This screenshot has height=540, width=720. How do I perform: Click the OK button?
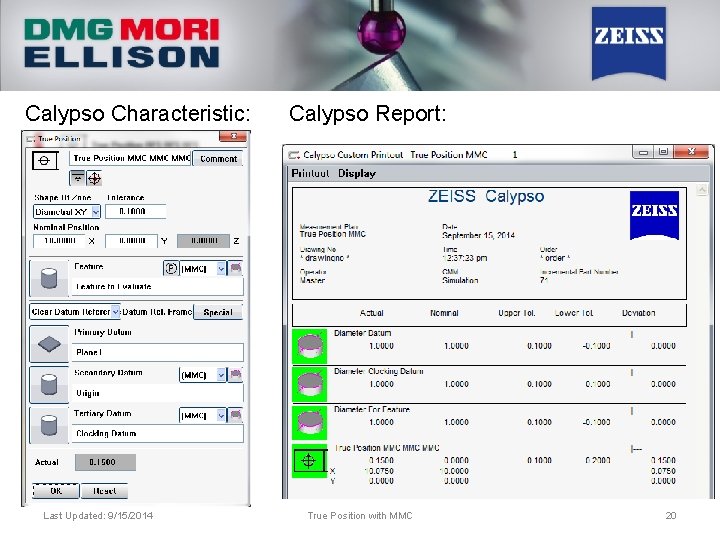pos(56,491)
